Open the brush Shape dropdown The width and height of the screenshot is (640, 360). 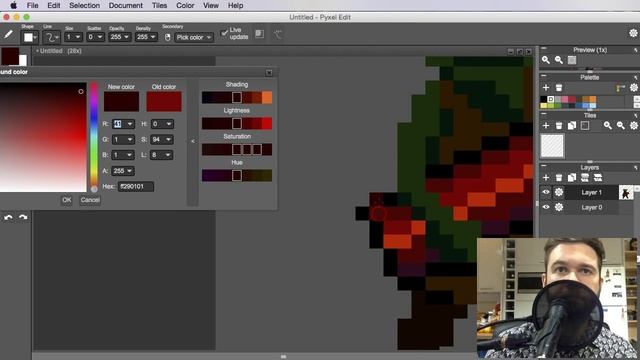[30, 38]
